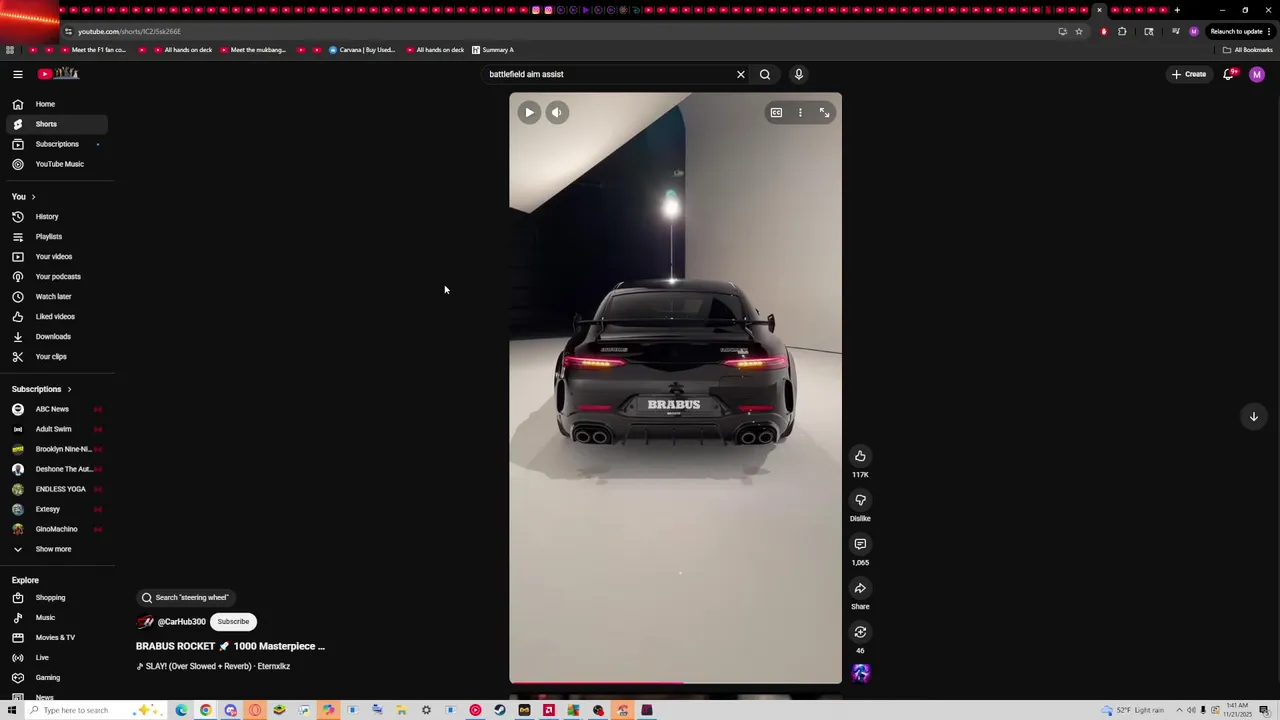The image size is (1280, 720).
Task: Open the comments with 1,065 count
Action: 860,544
